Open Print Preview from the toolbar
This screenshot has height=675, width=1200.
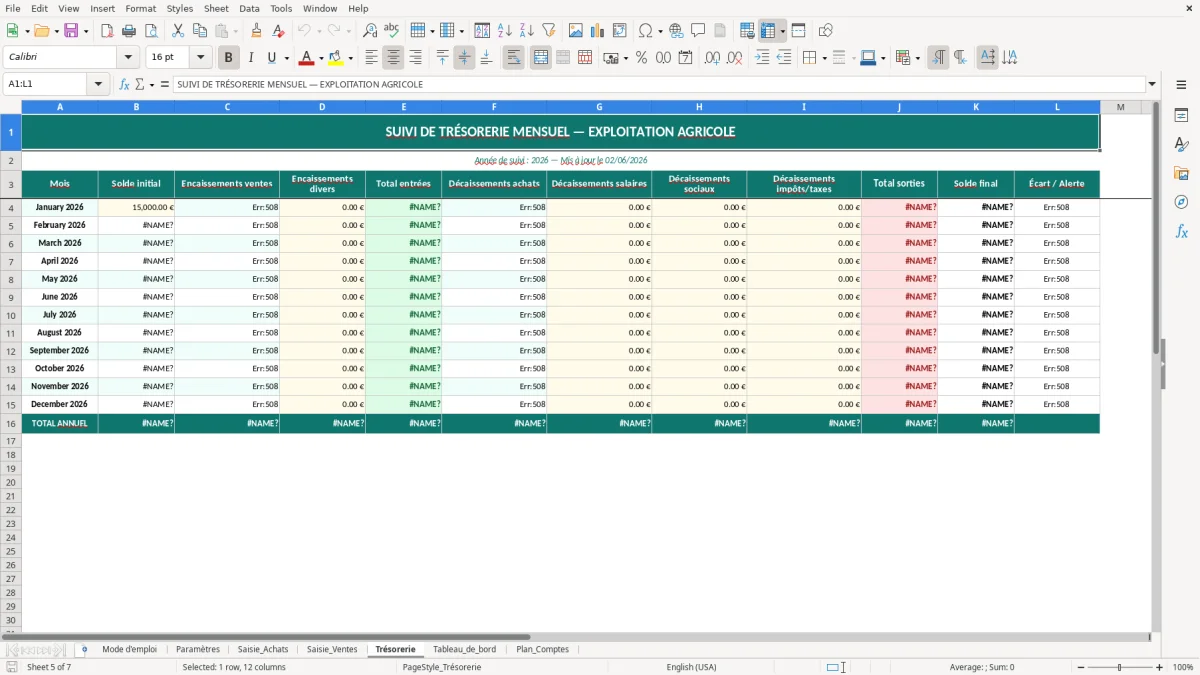pos(151,31)
